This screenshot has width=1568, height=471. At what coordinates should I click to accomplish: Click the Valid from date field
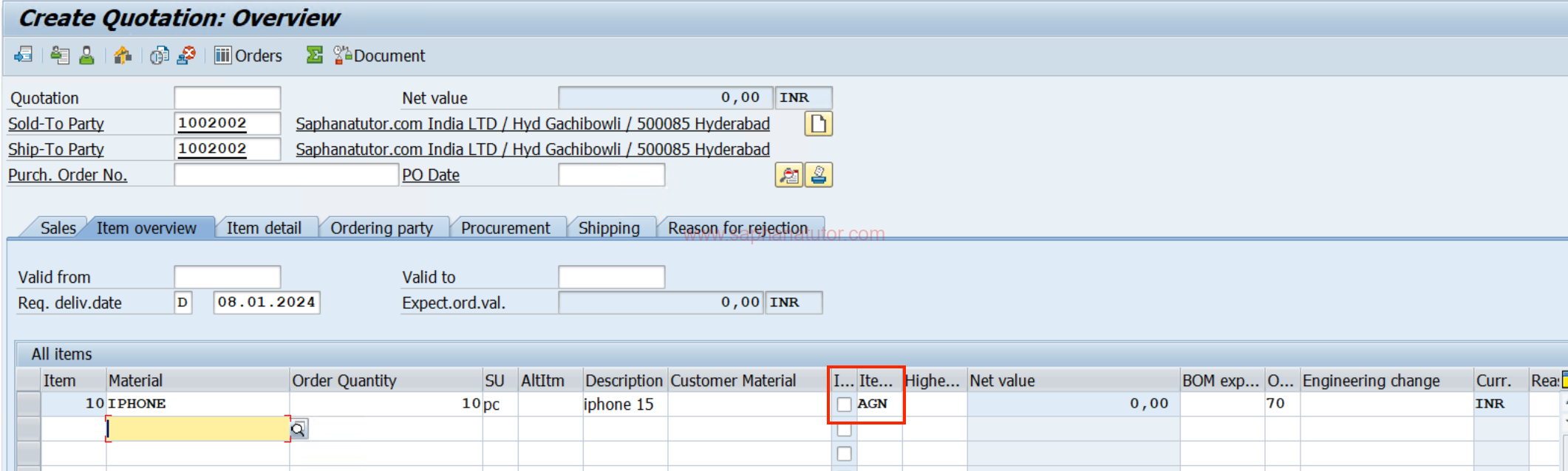[228, 277]
